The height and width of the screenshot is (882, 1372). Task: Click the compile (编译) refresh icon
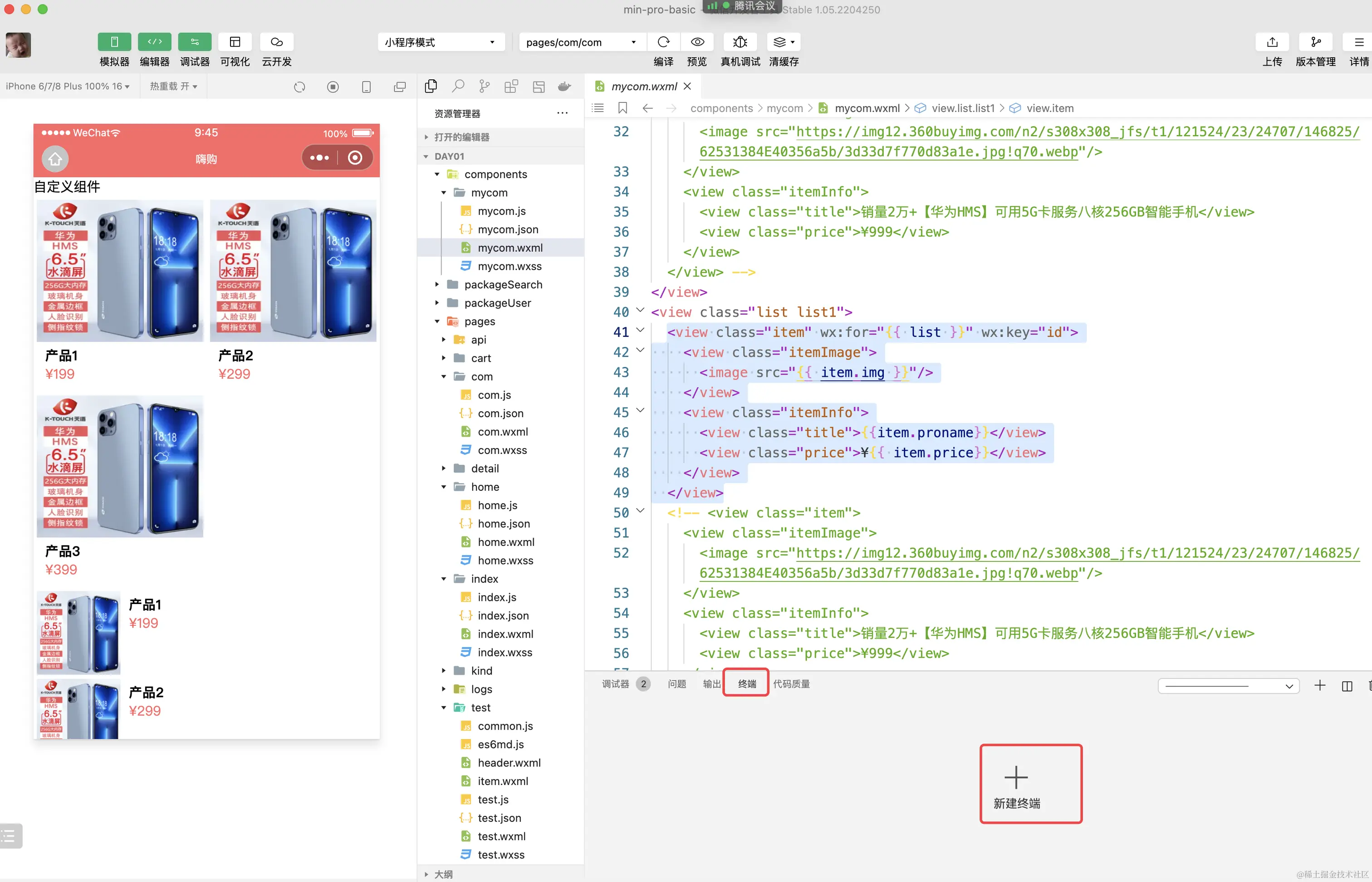point(663,42)
